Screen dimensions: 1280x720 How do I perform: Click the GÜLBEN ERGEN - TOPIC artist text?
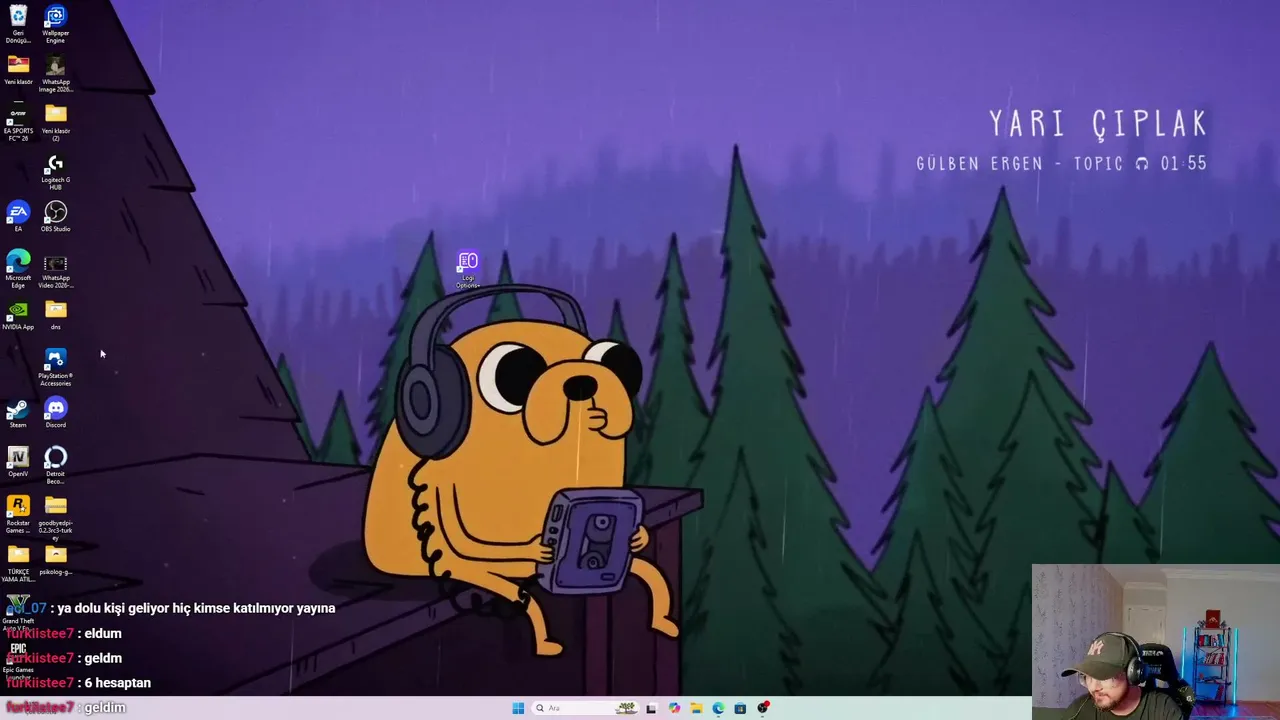(1020, 163)
